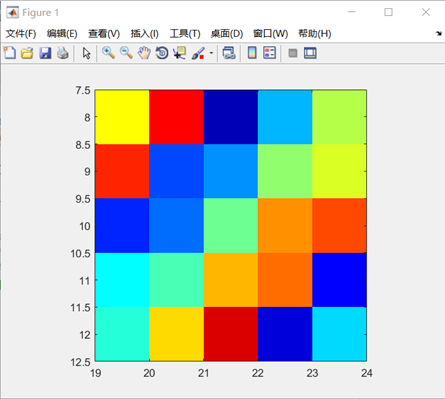The image size is (445, 399).
Task: Expand the Brush color dropdown arrow
Action: pos(211,53)
